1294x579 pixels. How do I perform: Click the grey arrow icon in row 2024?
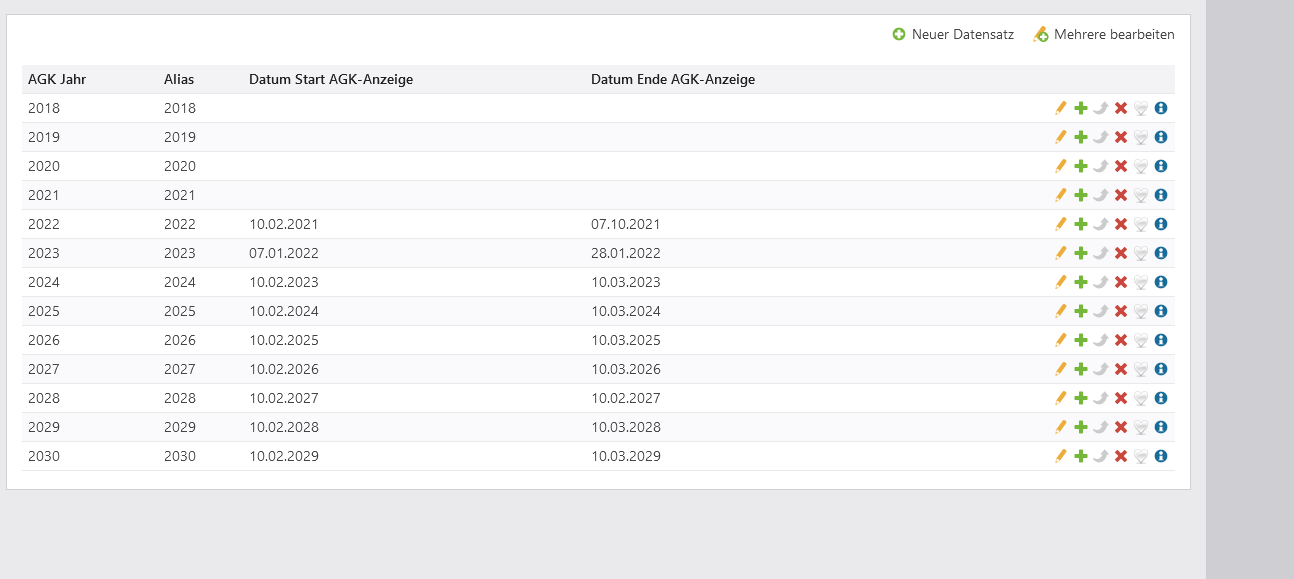[x=1101, y=282]
